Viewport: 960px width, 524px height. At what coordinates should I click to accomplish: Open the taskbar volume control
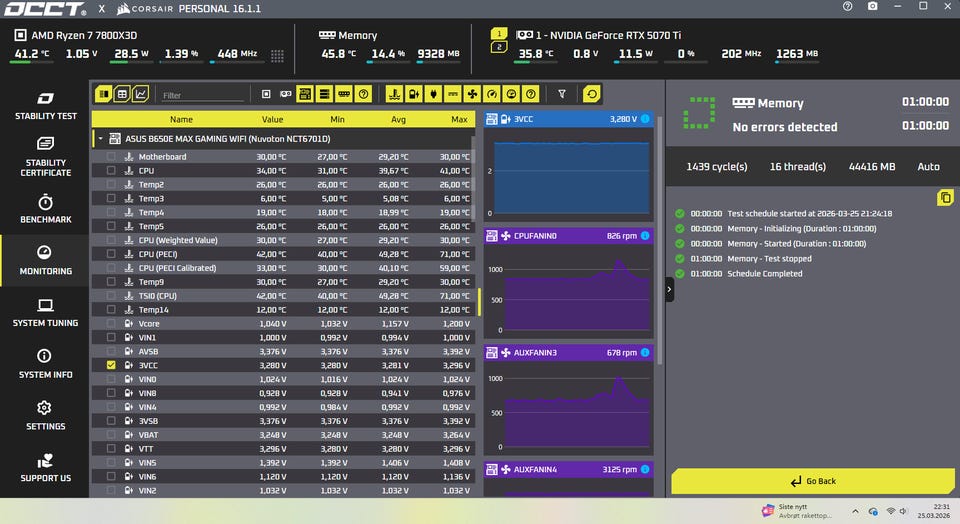click(903, 511)
